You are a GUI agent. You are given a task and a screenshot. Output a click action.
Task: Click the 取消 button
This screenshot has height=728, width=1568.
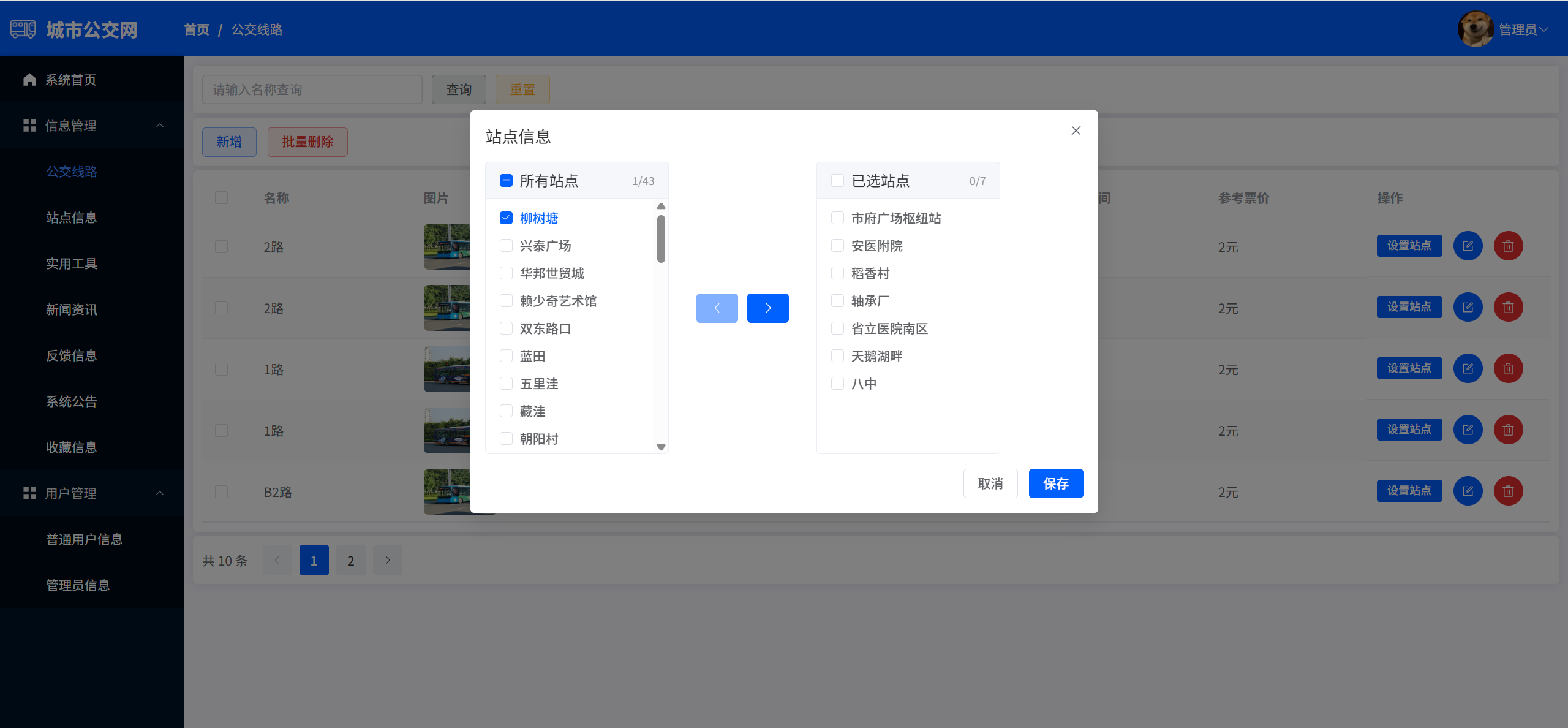click(990, 483)
